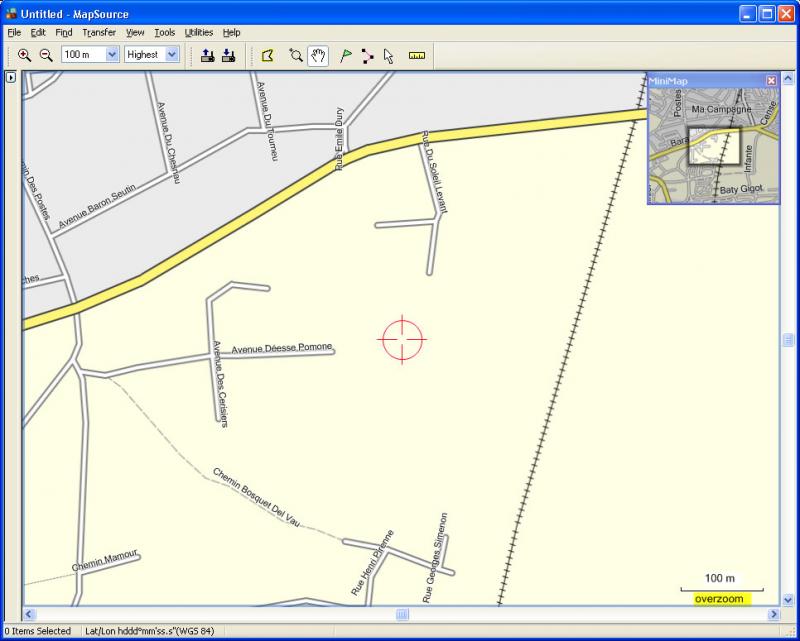800x641 pixels.
Task: Click the red crosshair map marker
Action: 403,339
